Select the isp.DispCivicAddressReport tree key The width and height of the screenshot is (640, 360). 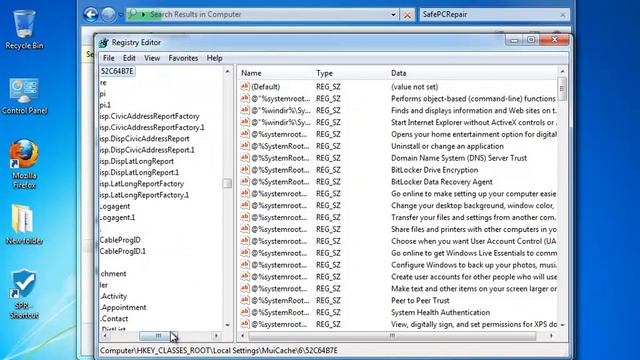click(144, 139)
